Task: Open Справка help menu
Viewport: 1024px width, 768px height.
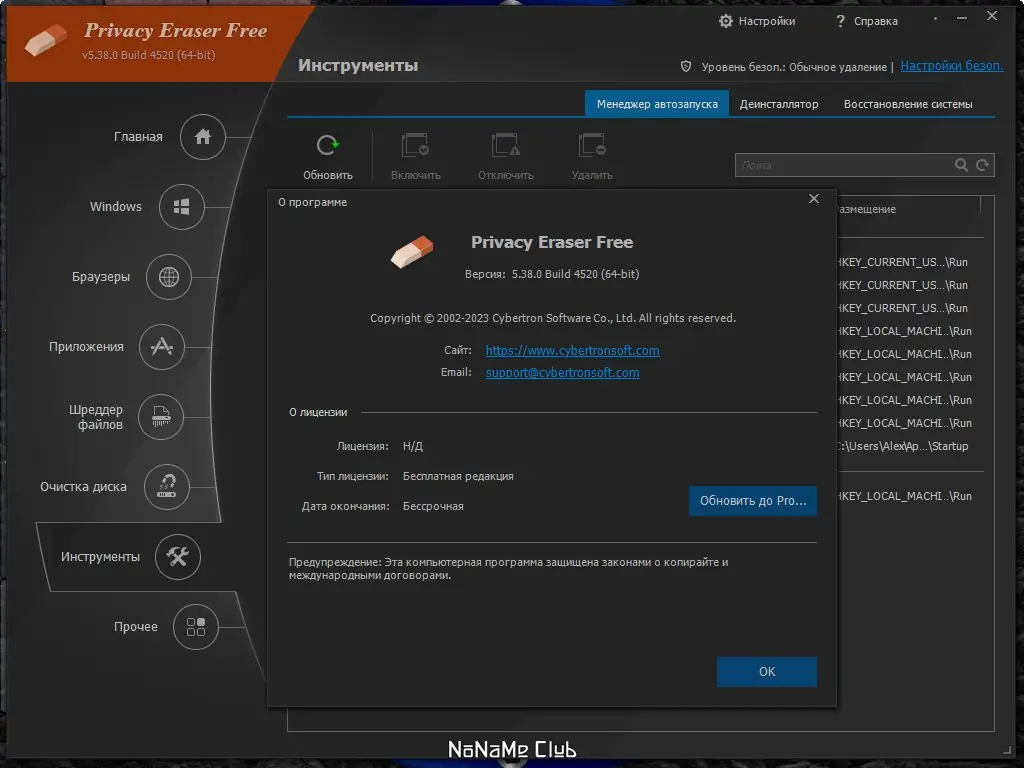Action: [867, 21]
